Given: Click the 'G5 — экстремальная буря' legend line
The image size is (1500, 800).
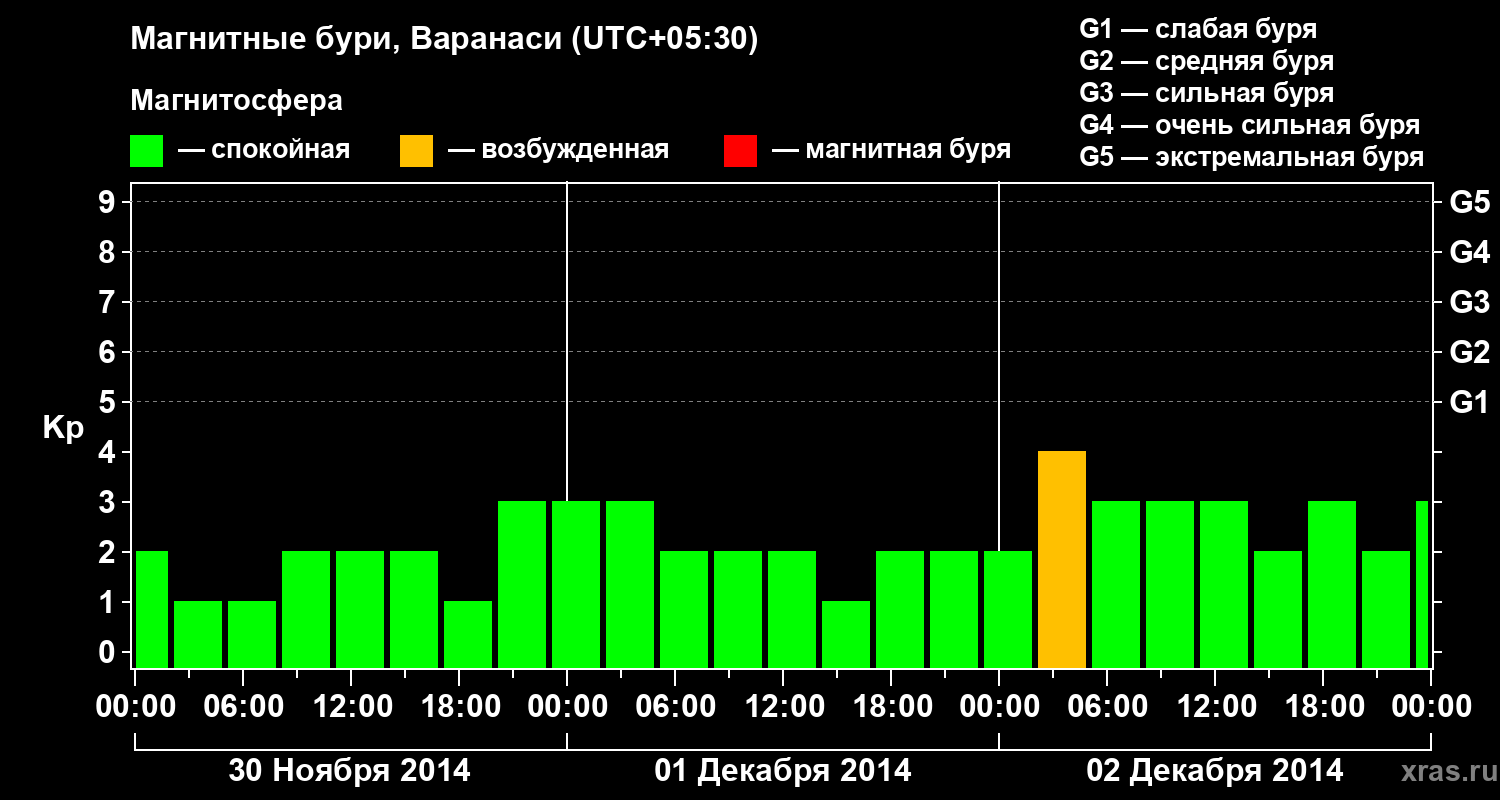Looking at the screenshot, I should (x=1252, y=157).
